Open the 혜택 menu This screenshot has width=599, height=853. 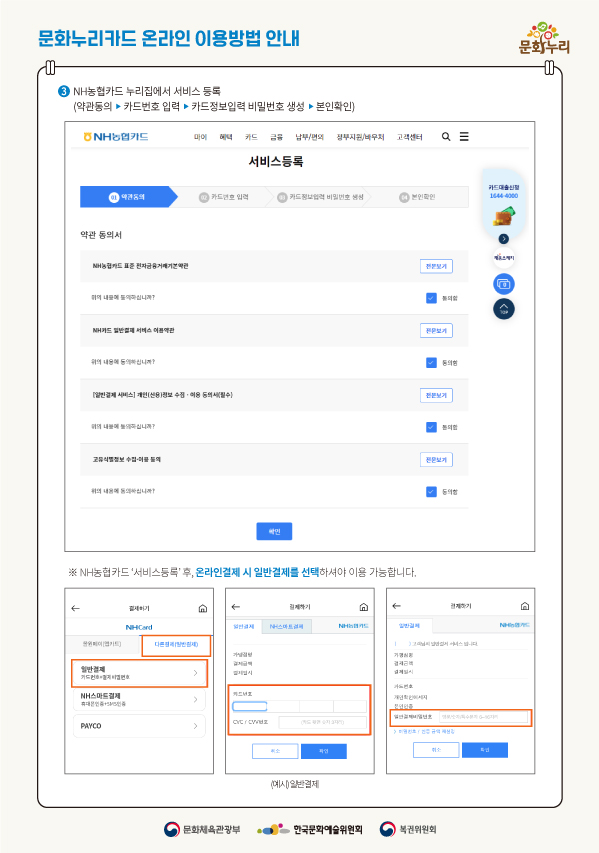[226, 137]
